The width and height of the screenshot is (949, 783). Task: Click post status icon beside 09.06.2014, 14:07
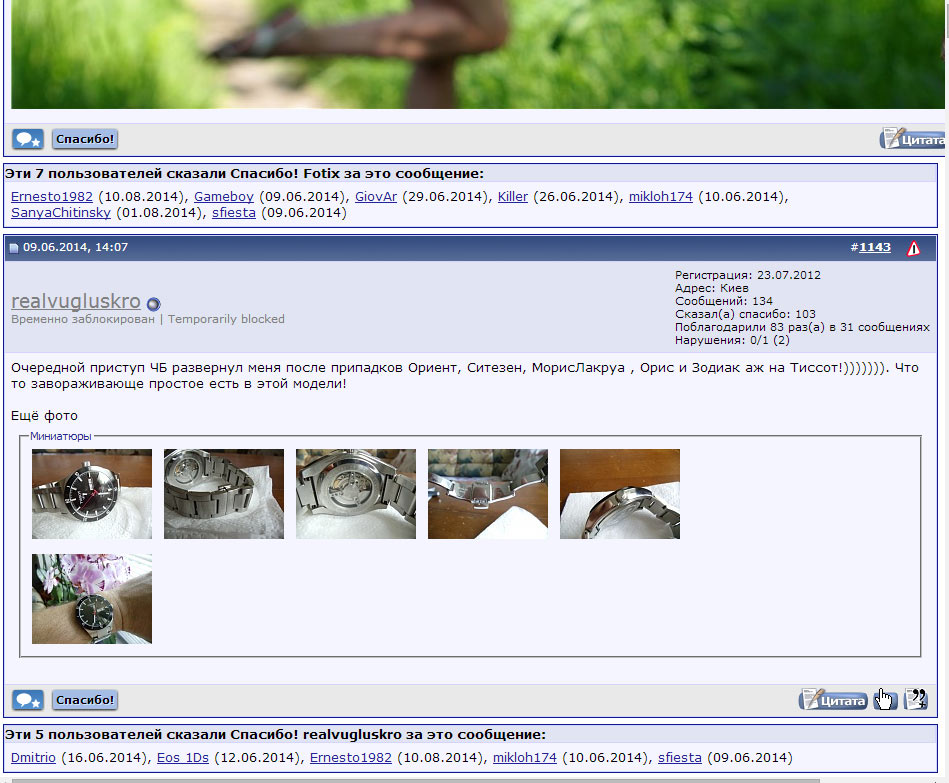[x=14, y=247]
